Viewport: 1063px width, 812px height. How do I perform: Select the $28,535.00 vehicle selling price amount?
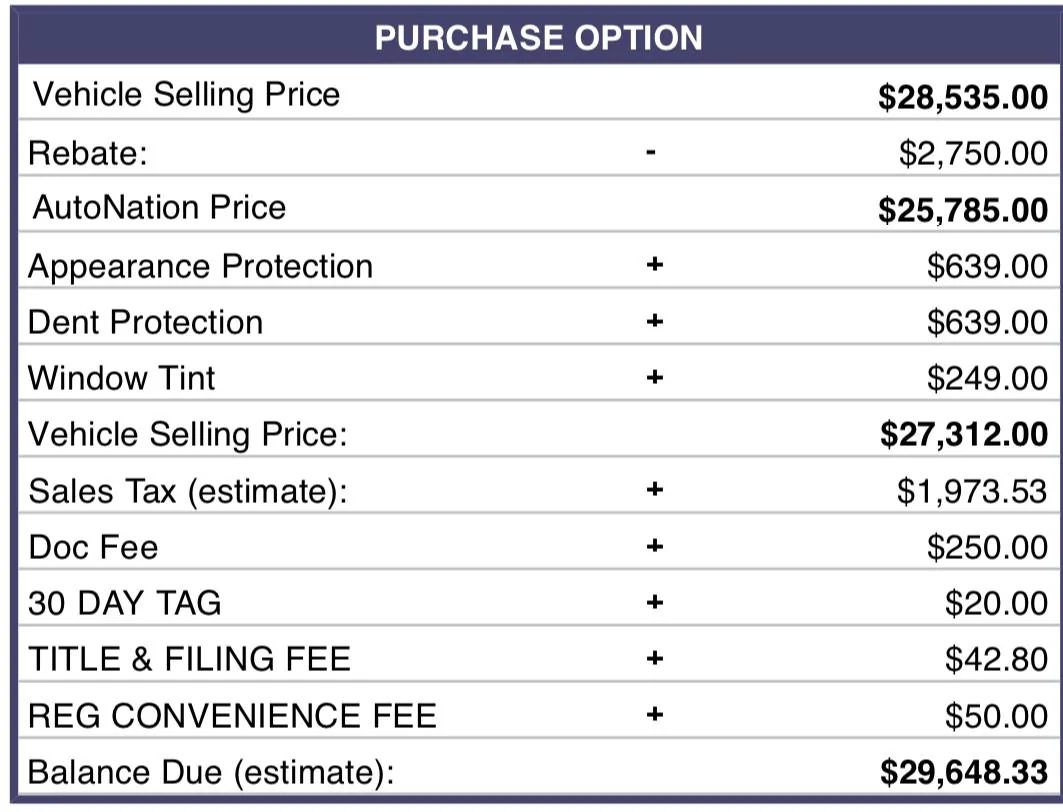963,97
